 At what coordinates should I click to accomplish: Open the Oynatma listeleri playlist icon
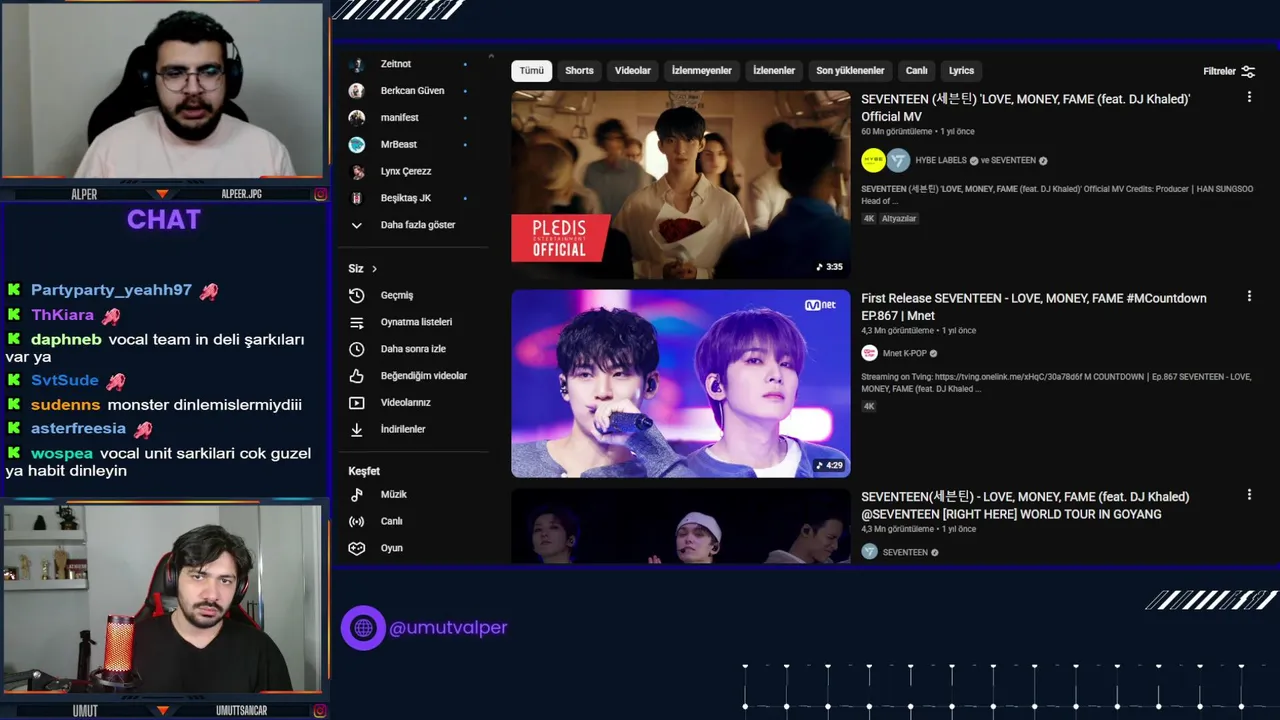click(357, 322)
